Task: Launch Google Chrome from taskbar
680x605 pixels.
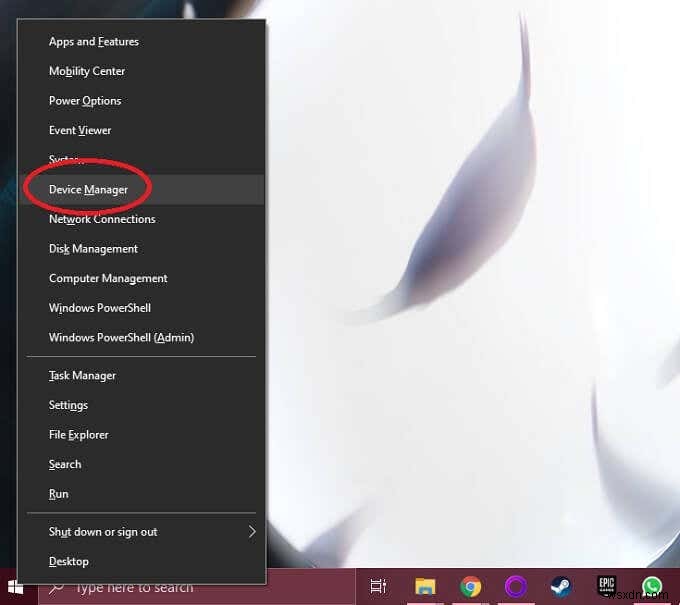Action: pyautogui.click(x=471, y=587)
